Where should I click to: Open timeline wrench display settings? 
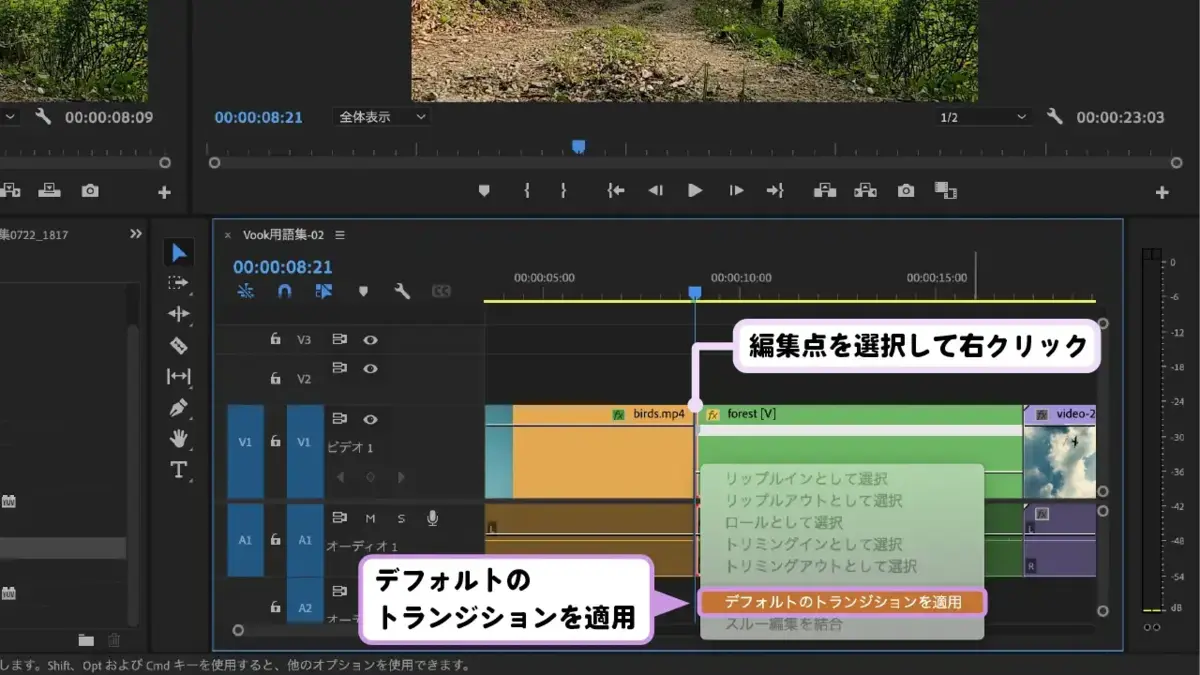402,291
